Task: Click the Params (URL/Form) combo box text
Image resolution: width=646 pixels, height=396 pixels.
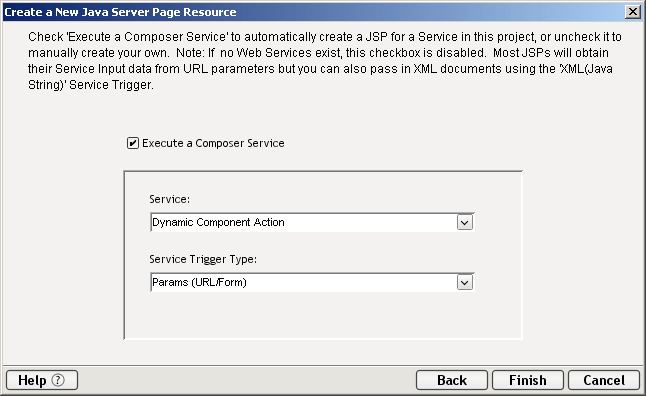Action: (x=199, y=282)
